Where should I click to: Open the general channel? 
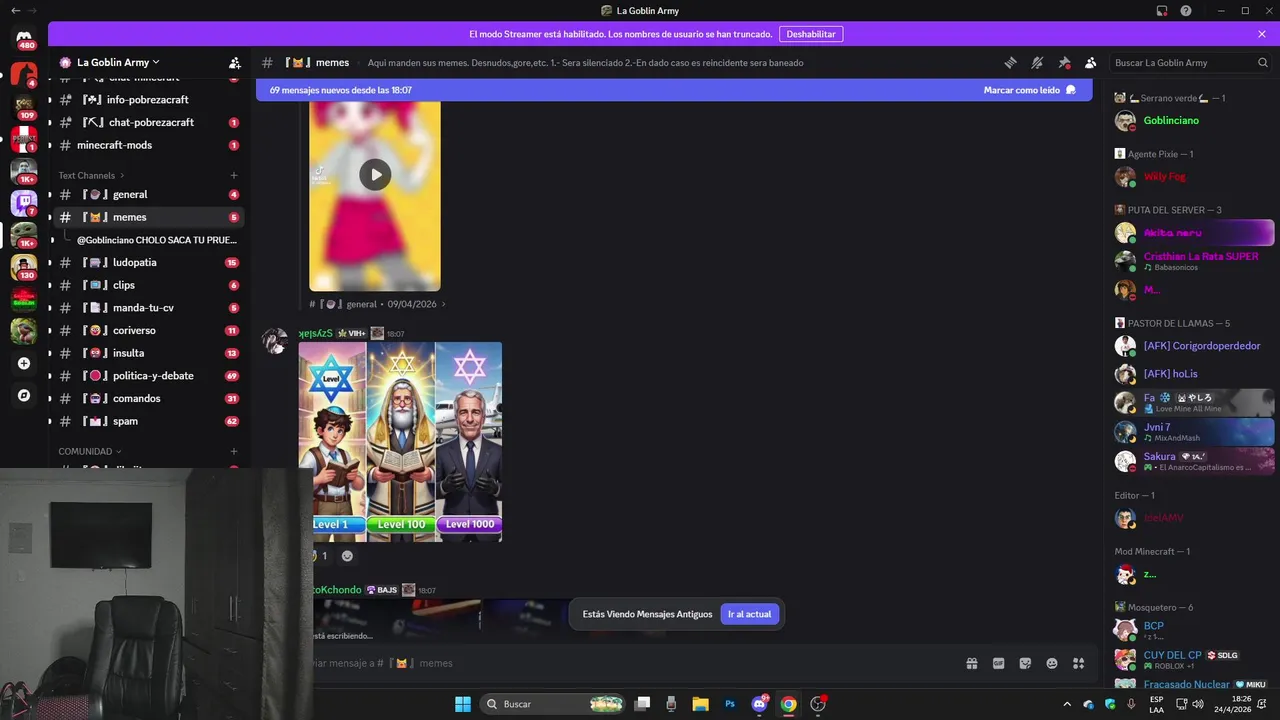click(x=147, y=195)
